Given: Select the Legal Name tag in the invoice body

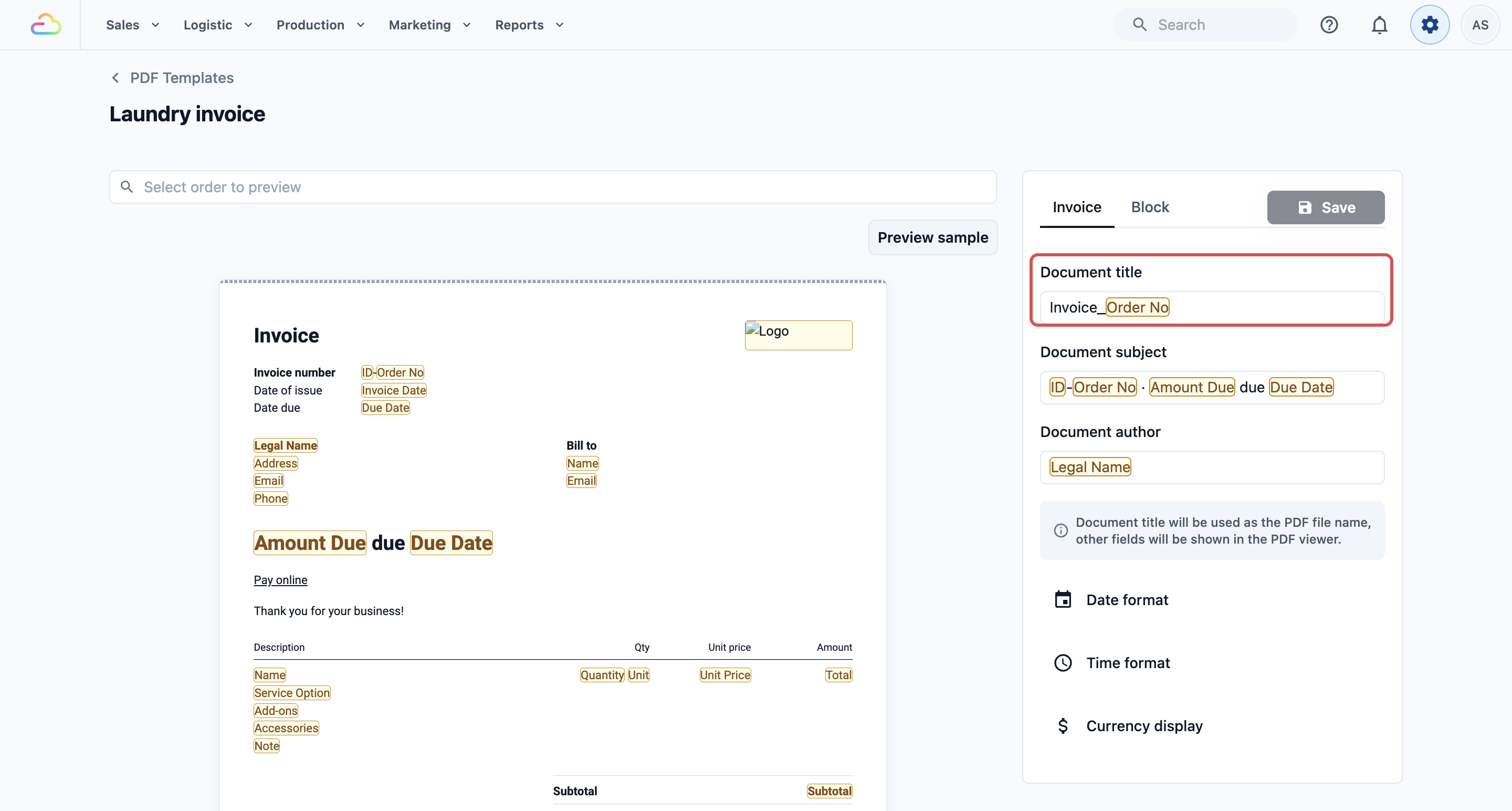Looking at the screenshot, I should pos(285,445).
